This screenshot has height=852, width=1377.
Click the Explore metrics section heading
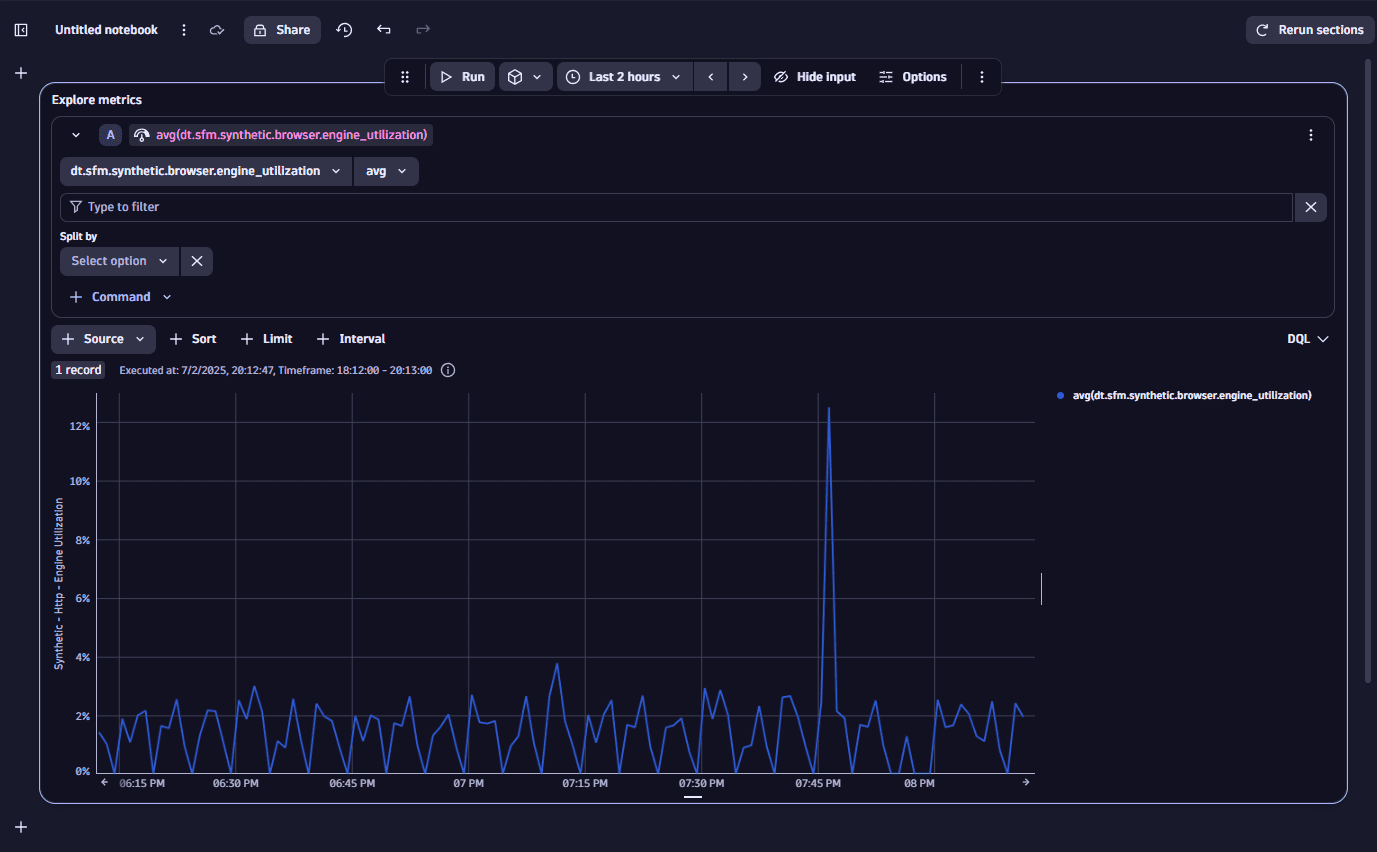(x=97, y=100)
